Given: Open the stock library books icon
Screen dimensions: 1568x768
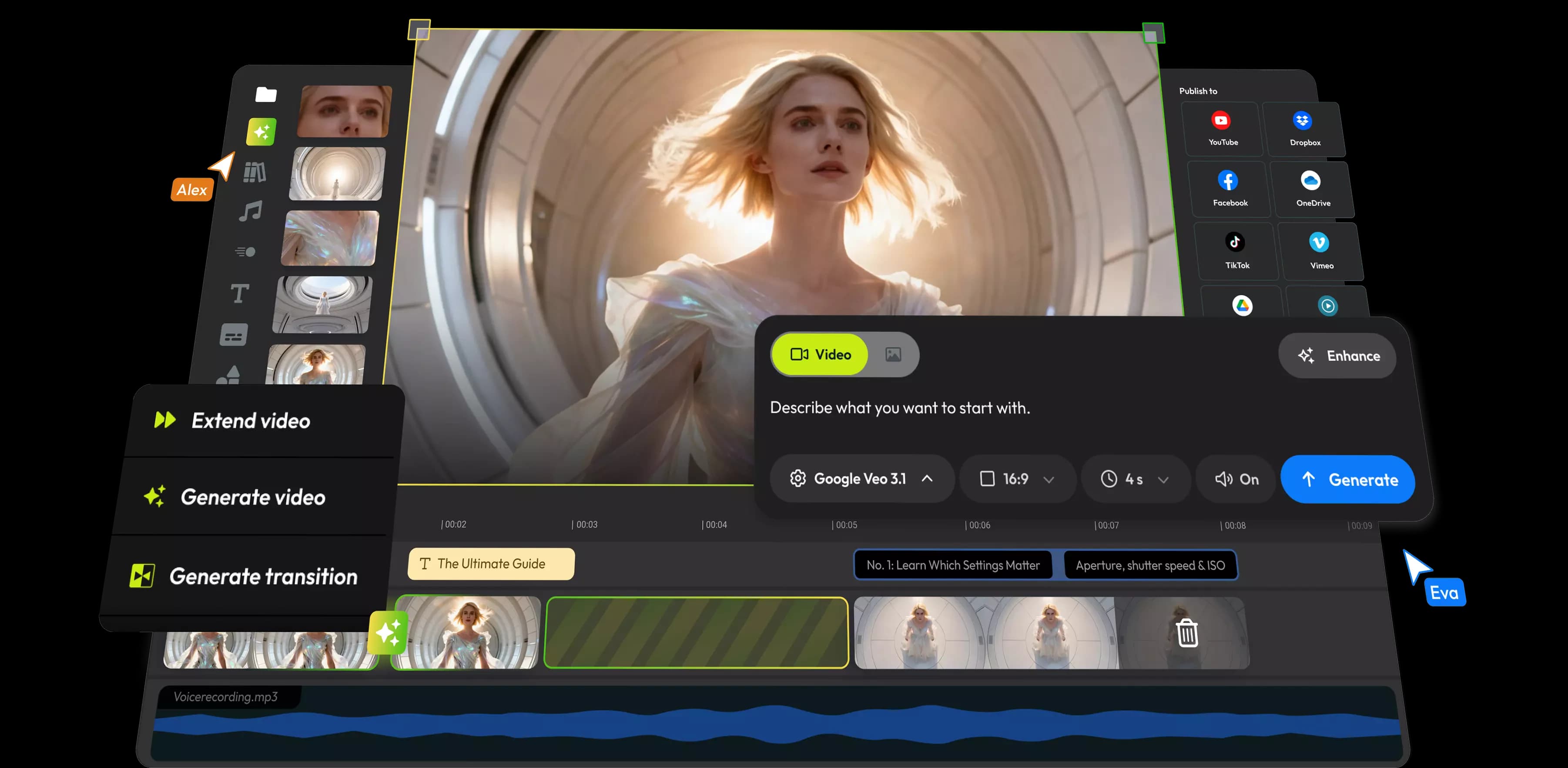Looking at the screenshot, I should [255, 173].
